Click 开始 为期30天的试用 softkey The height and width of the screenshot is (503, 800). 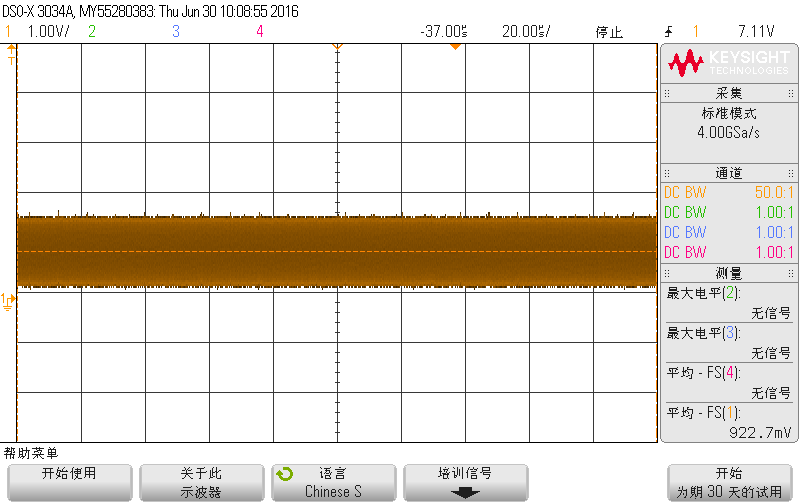pyautogui.click(x=730, y=483)
